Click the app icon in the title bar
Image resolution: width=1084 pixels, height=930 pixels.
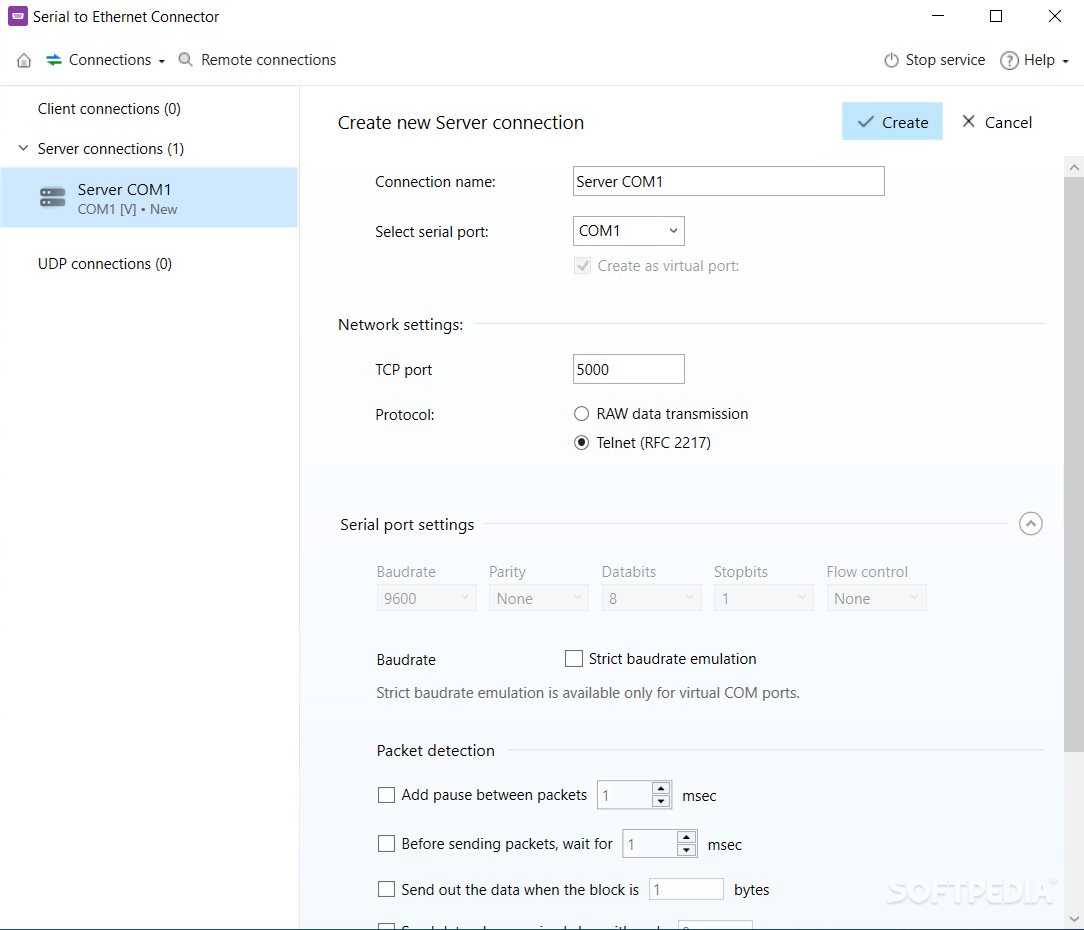pos(17,16)
